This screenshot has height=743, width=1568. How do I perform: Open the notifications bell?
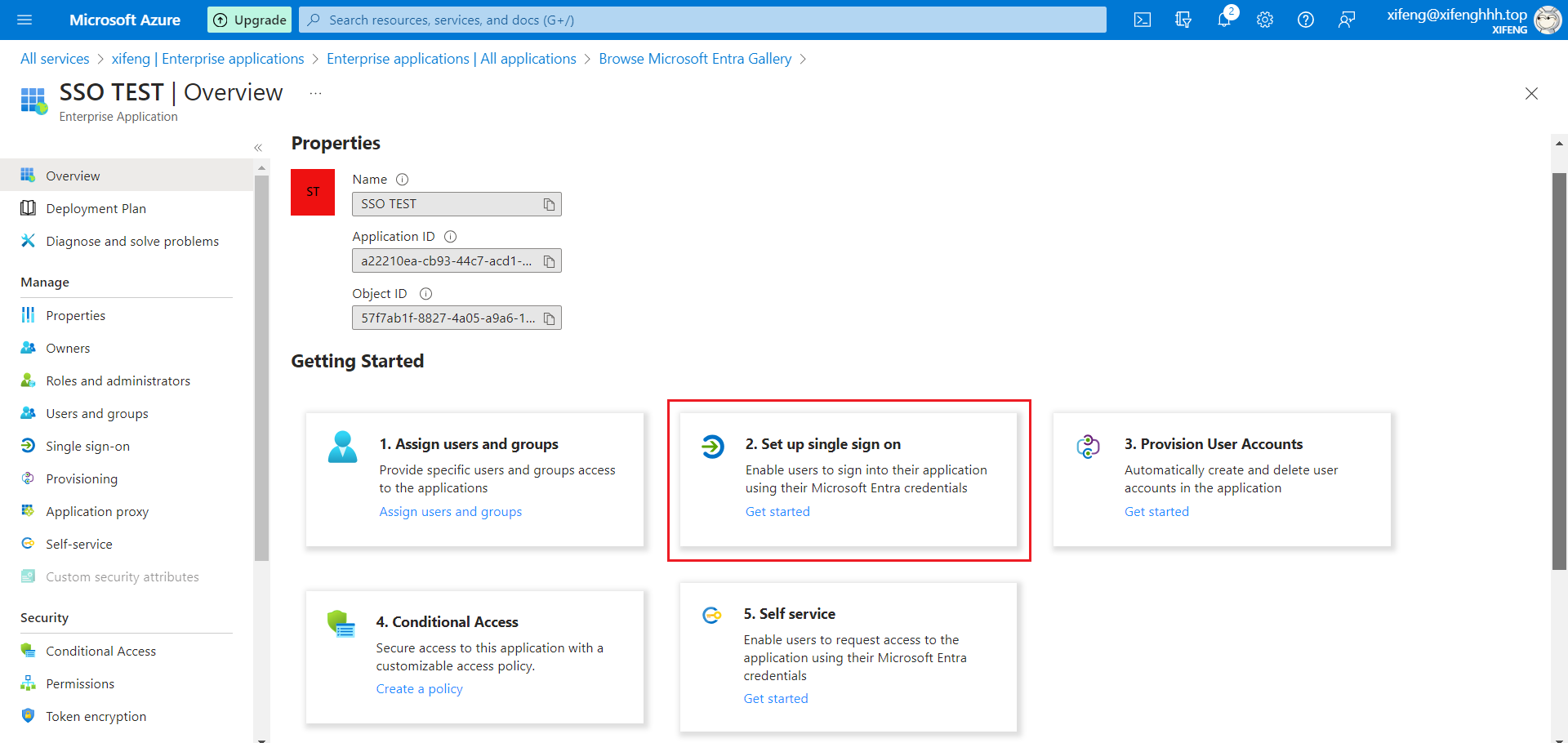pyautogui.click(x=1224, y=20)
